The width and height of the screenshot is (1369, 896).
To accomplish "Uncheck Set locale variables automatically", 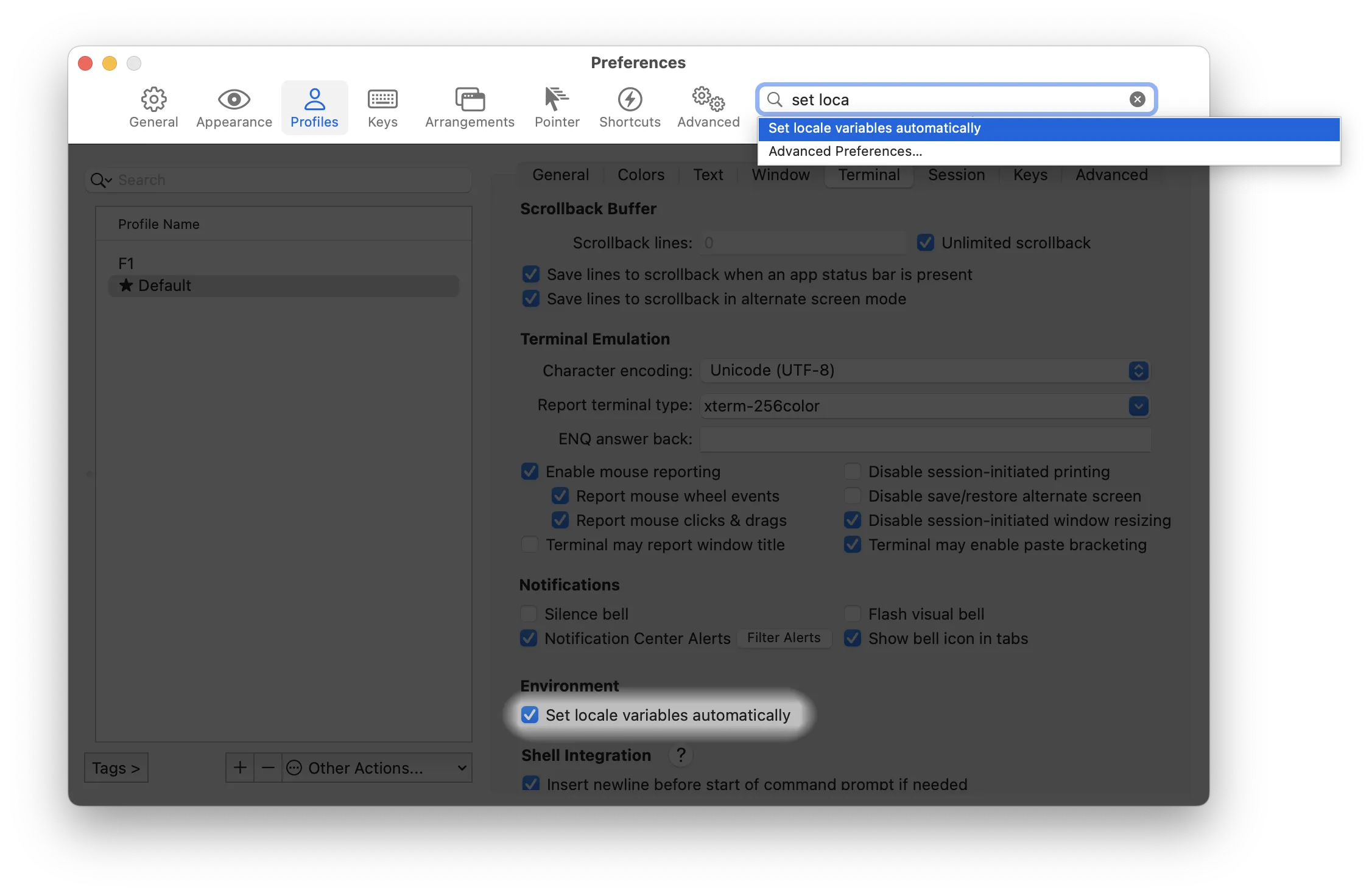I will coord(530,715).
